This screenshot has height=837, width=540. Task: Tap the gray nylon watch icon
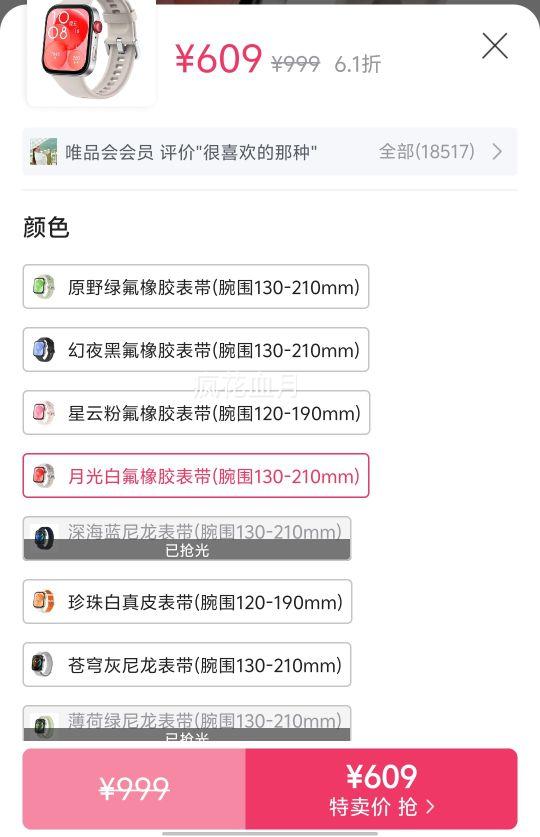click(43, 665)
